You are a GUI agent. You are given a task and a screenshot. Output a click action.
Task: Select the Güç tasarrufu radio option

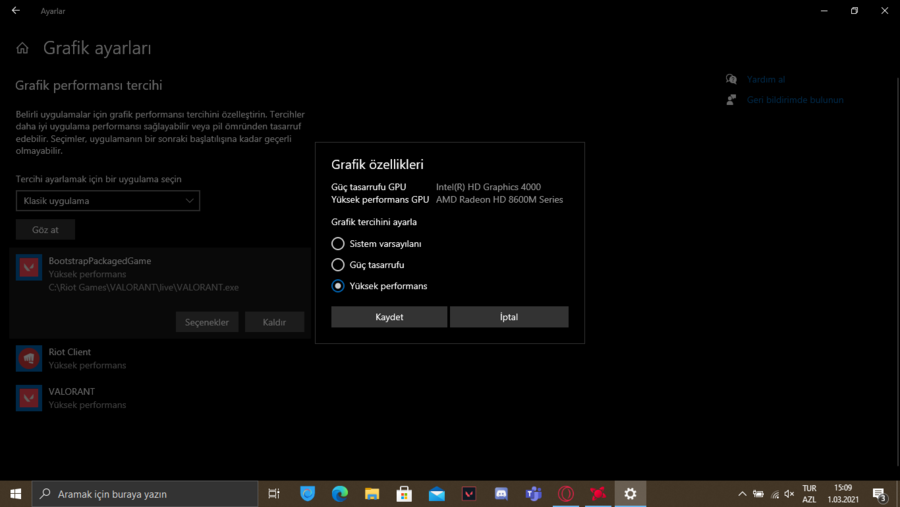tap(338, 265)
